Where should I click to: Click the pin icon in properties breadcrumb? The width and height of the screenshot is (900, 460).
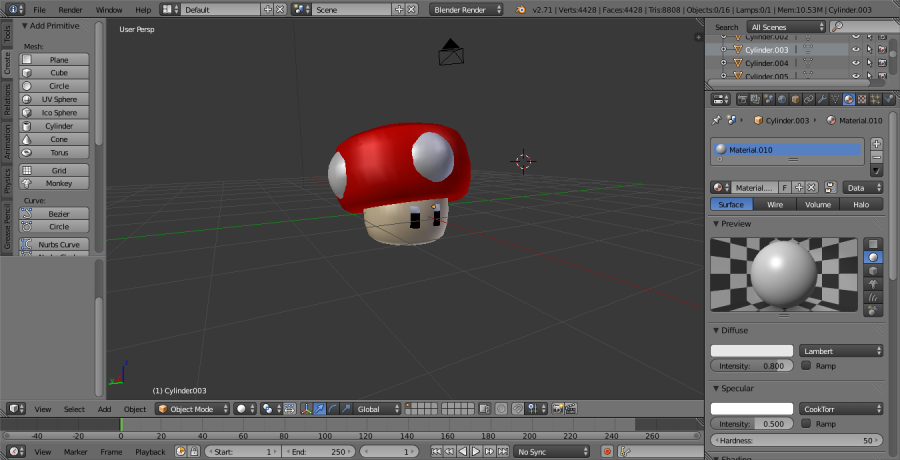click(x=716, y=121)
